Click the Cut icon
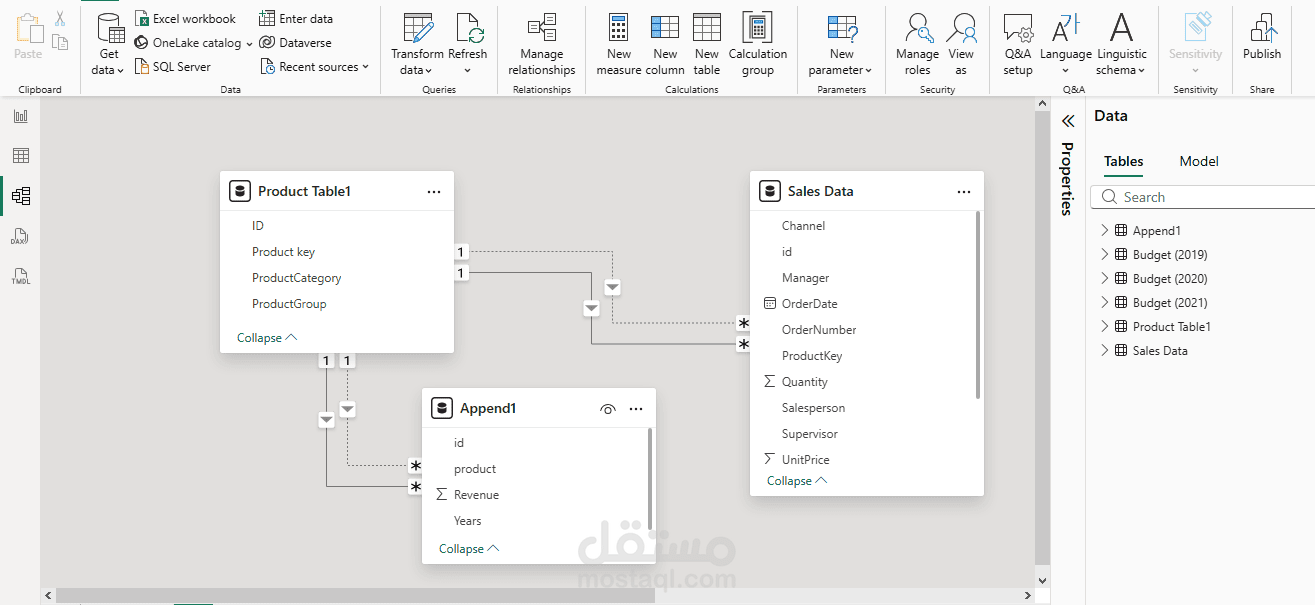 point(60,19)
